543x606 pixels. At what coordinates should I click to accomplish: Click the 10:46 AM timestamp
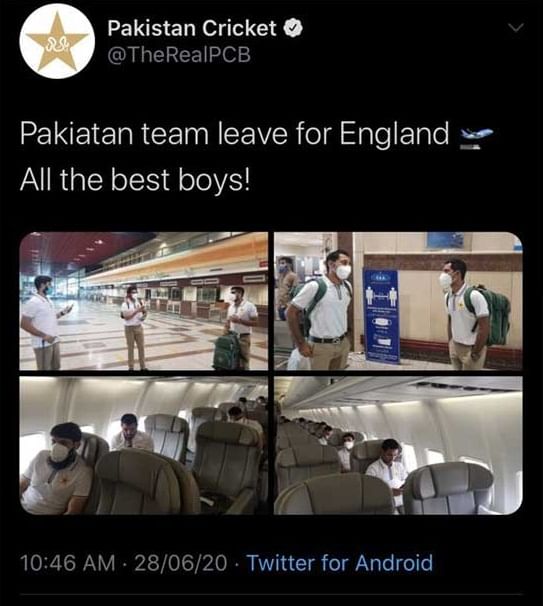tap(68, 563)
